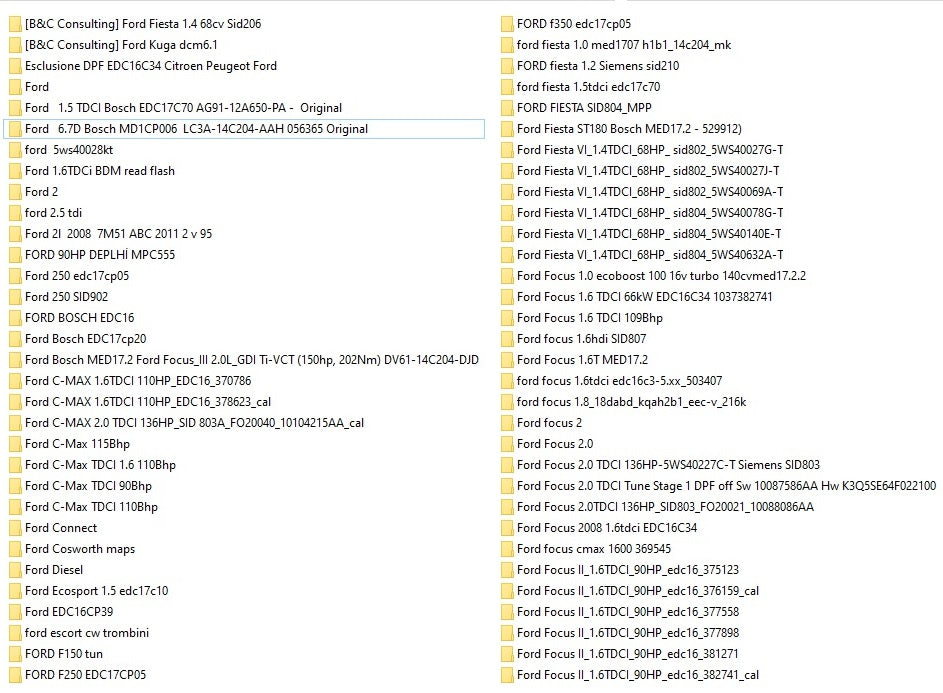Choose Ford Focus 2.0 TDCI Tune Stage 1 folder

pyautogui.click(x=725, y=486)
